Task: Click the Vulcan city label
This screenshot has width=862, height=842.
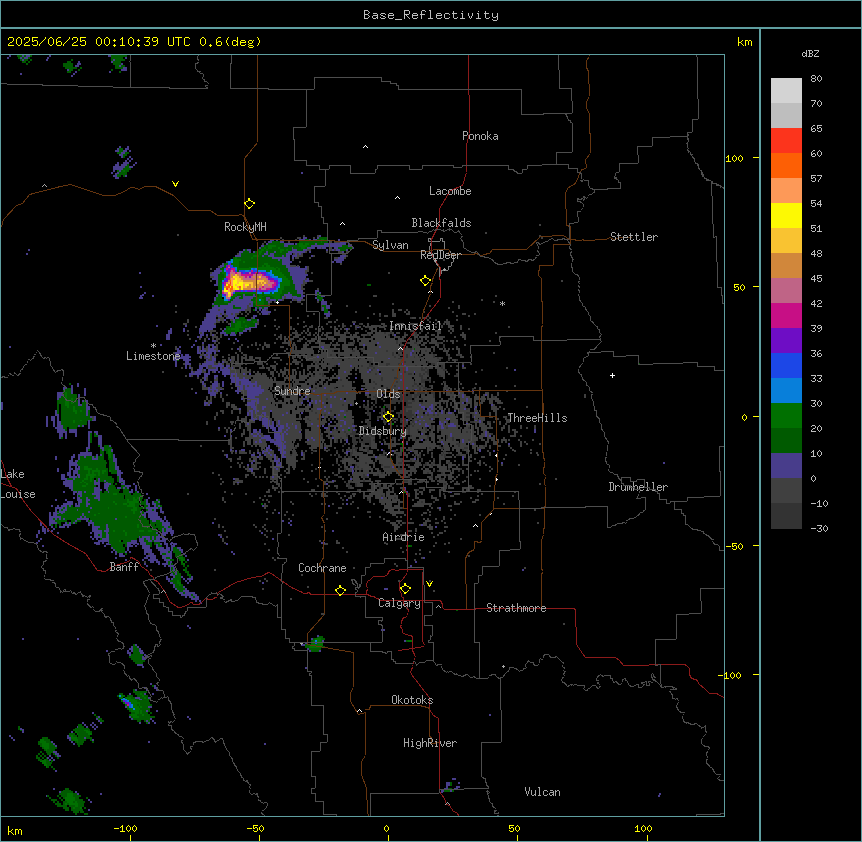Action: coord(543,792)
